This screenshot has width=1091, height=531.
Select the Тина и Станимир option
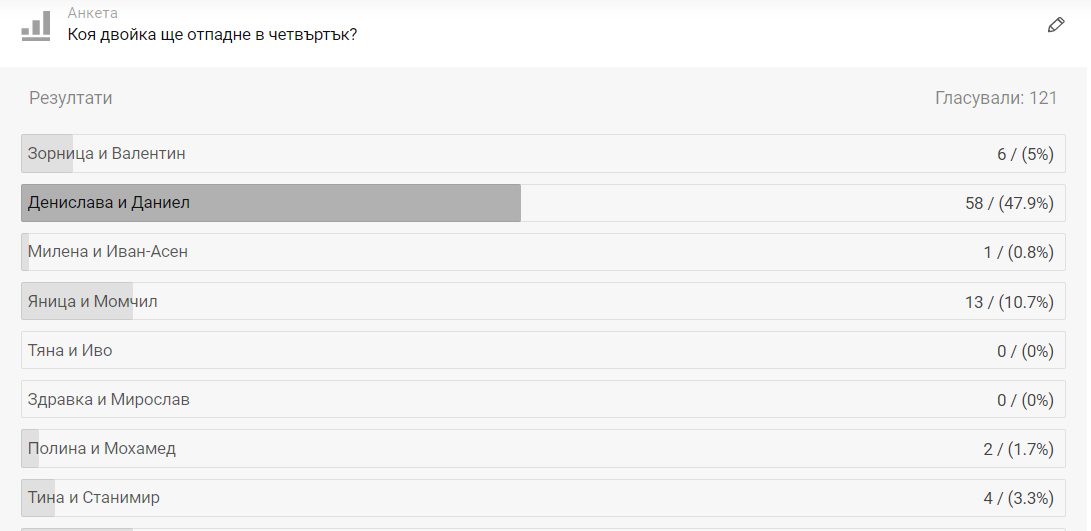coord(94,498)
